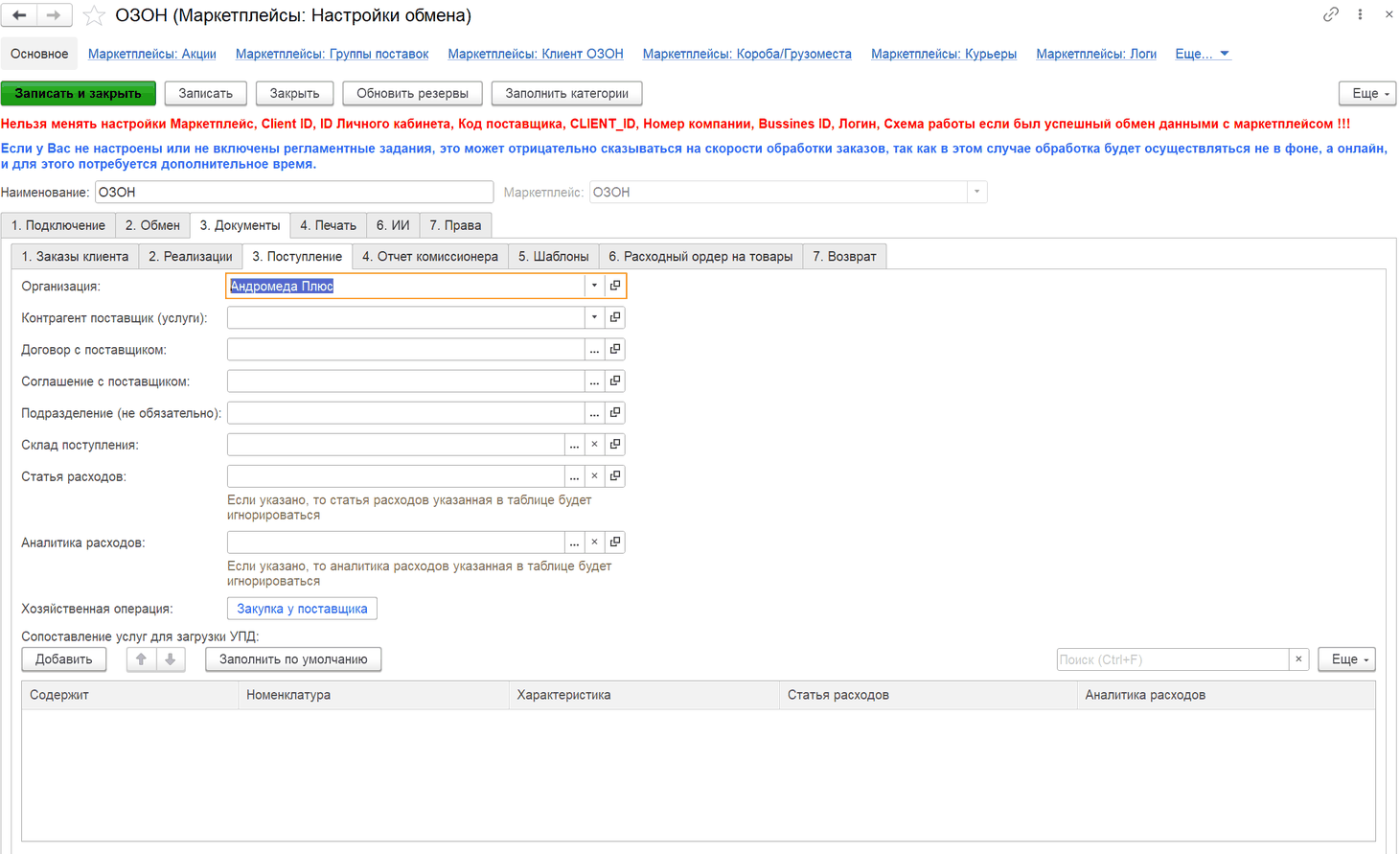Add to favorites with the star icon
1400x854 pixels.
(94, 15)
